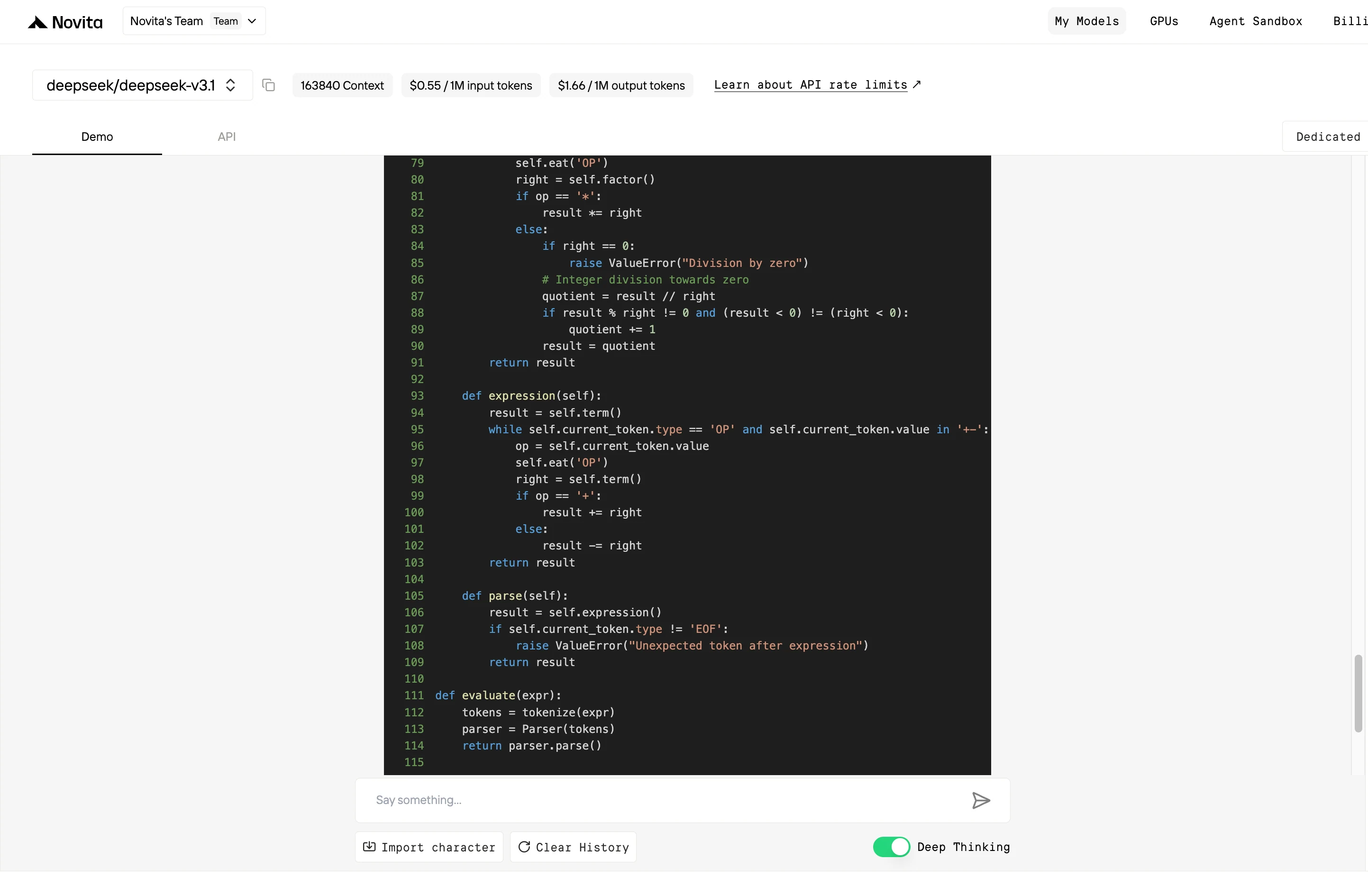Click code line 'right = self.factor()'
The image size is (1368, 896).
coord(585,180)
